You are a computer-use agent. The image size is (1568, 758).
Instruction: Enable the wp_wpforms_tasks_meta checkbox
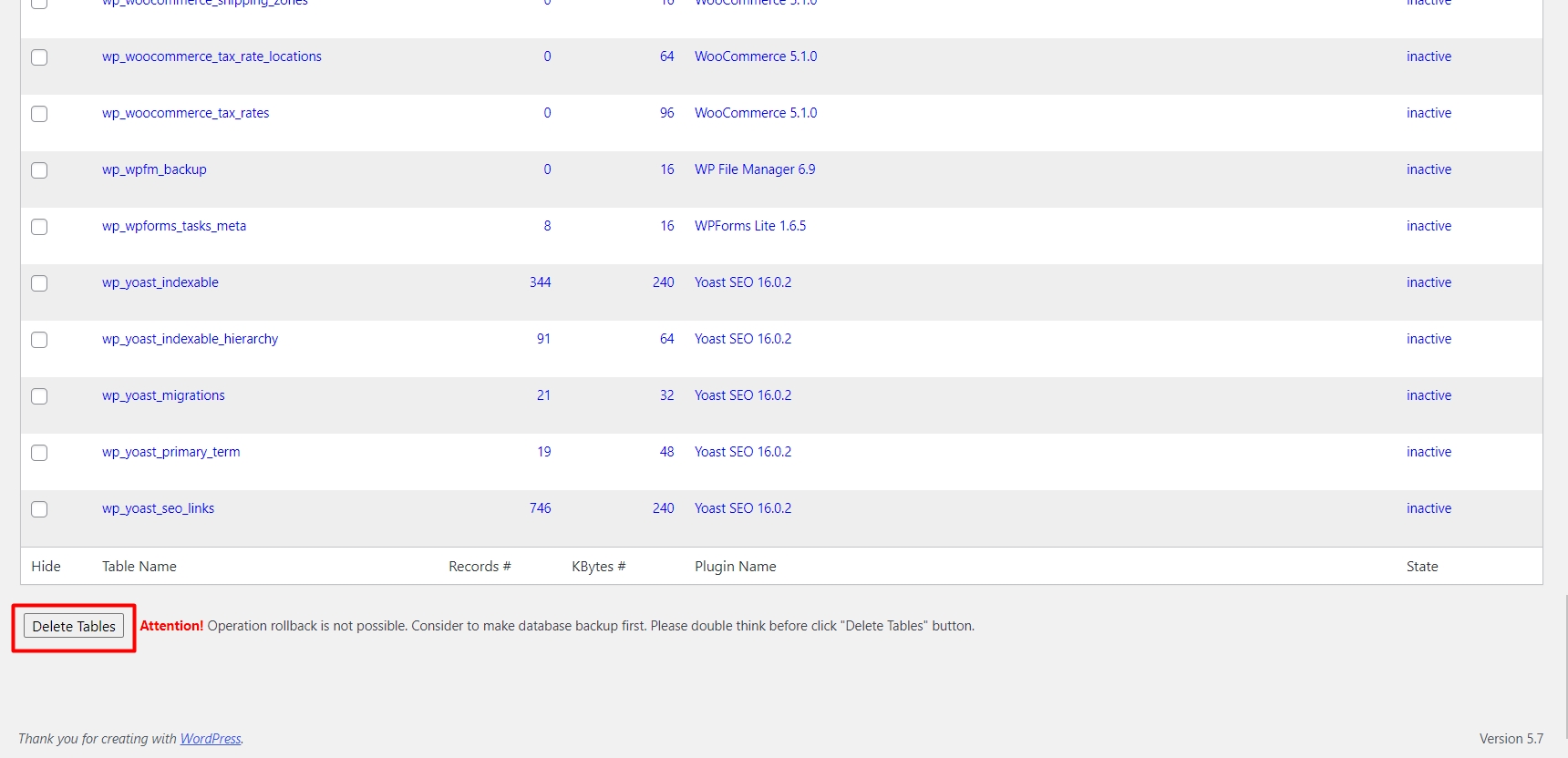39,227
